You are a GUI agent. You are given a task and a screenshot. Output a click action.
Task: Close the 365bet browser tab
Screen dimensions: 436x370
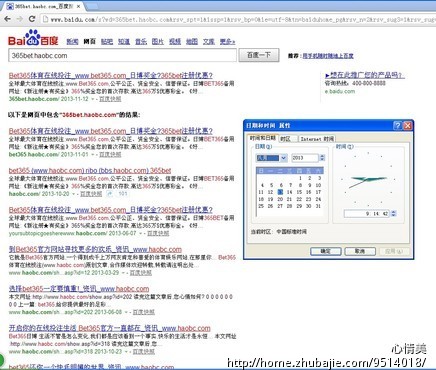[x=79, y=6]
